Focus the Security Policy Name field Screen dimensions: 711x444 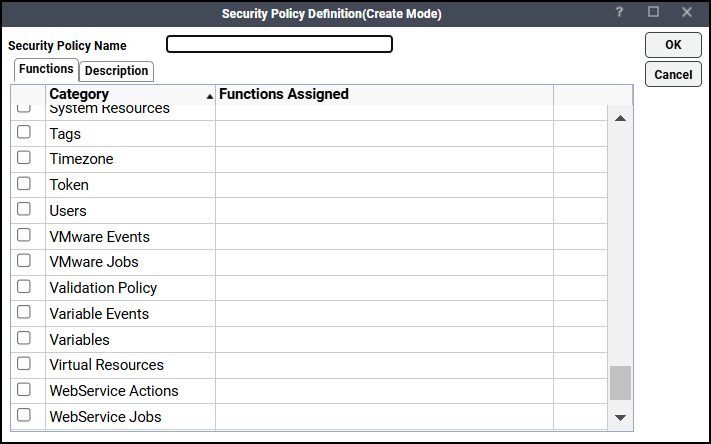pos(279,45)
